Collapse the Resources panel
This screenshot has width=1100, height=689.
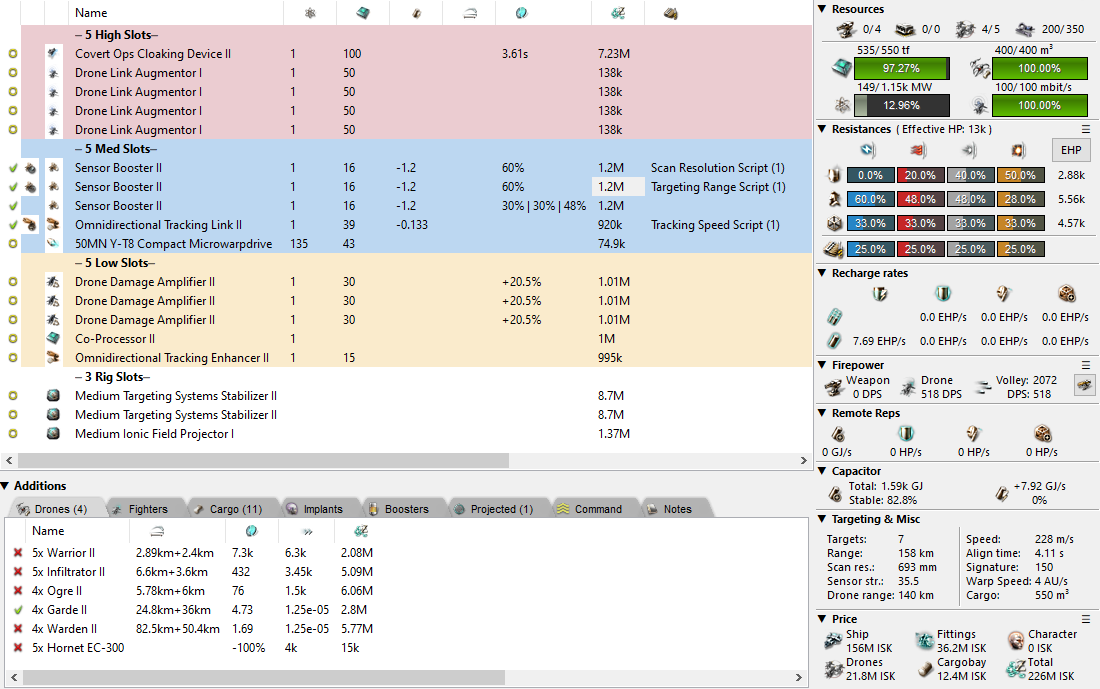(x=821, y=9)
